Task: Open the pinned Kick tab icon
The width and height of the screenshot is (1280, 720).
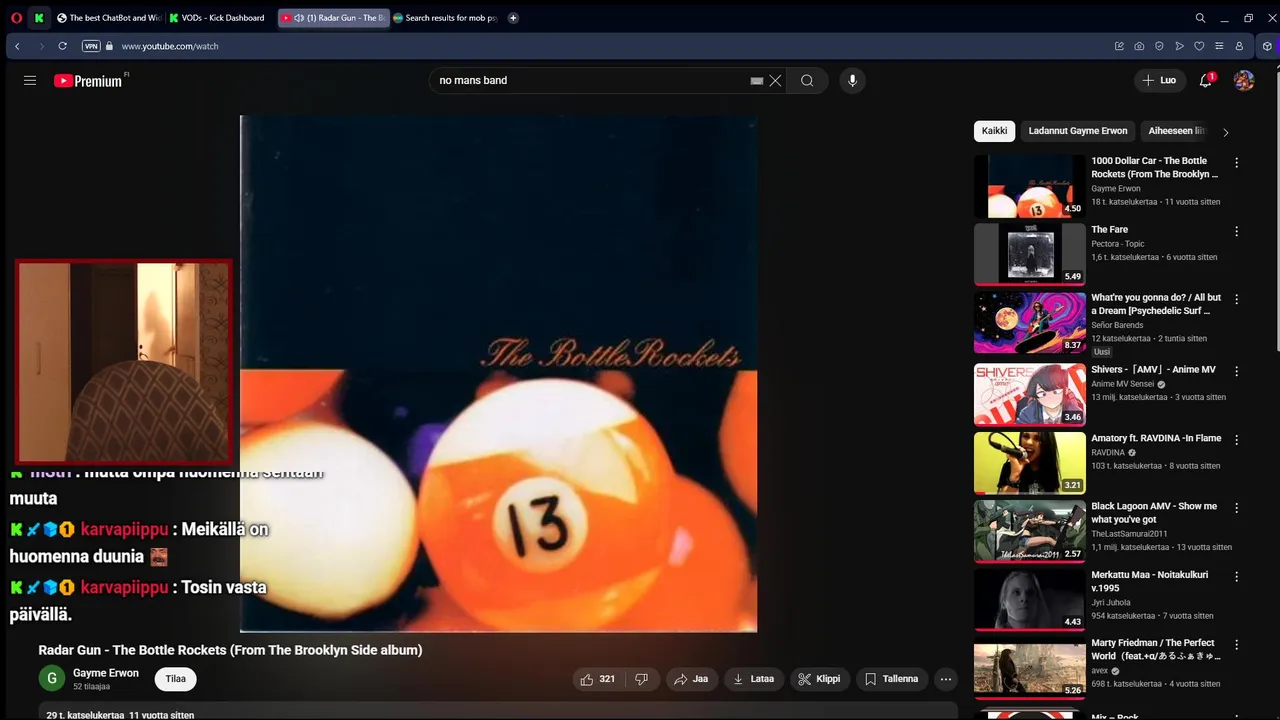Action: pyautogui.click(x=39, y=18)
